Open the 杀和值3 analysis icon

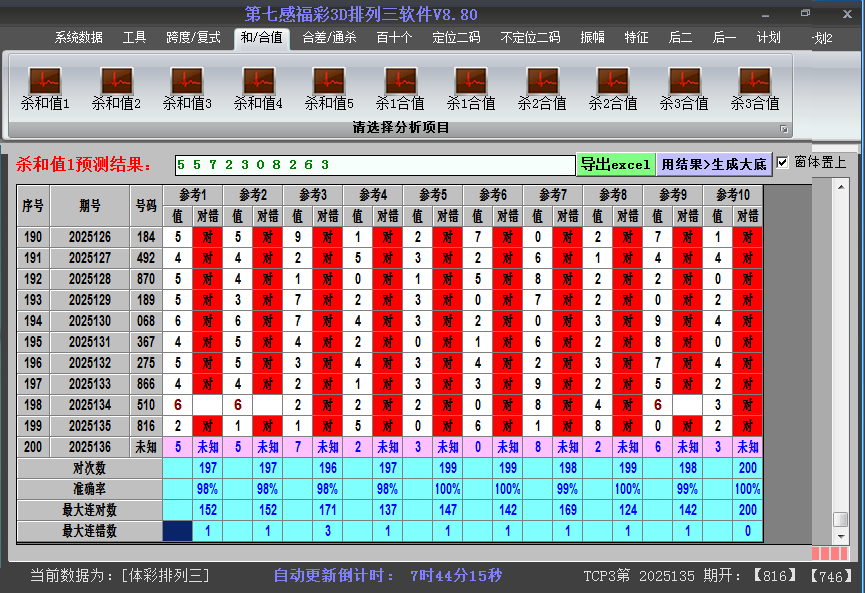pyautogui.click(x=187, y=88)
